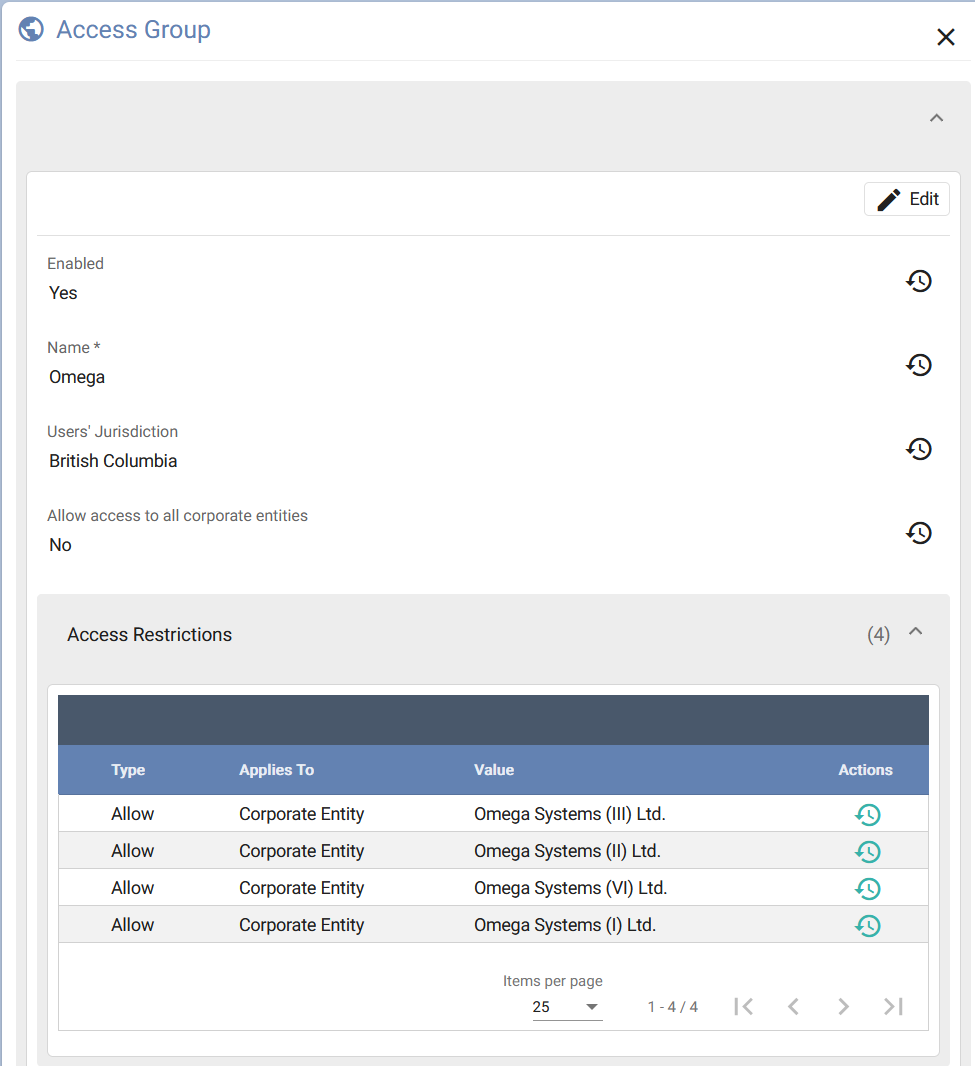Screen dimensions: 975x1066
Task: Open history for Omega Systems (I) Ltd. row
Action: tap(867, 926)
